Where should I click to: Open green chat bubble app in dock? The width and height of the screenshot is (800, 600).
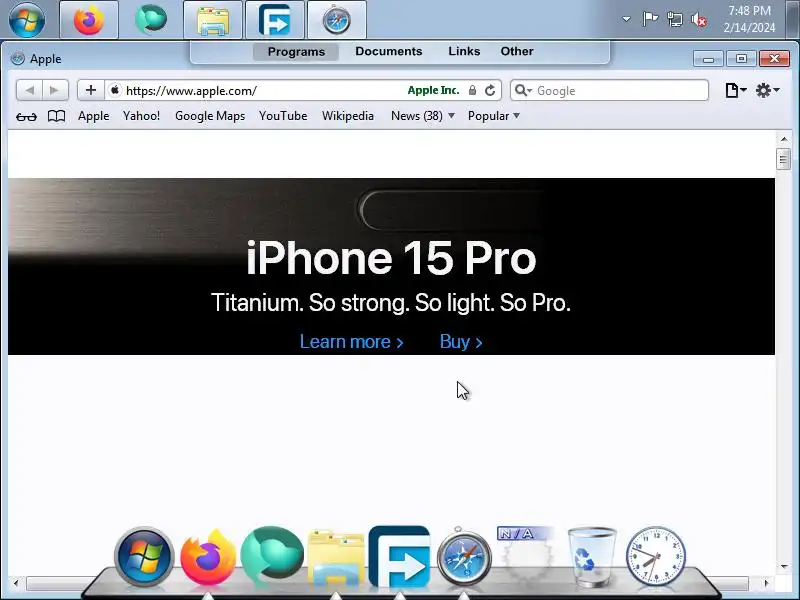pyautogui.click(x=272, y=555)
